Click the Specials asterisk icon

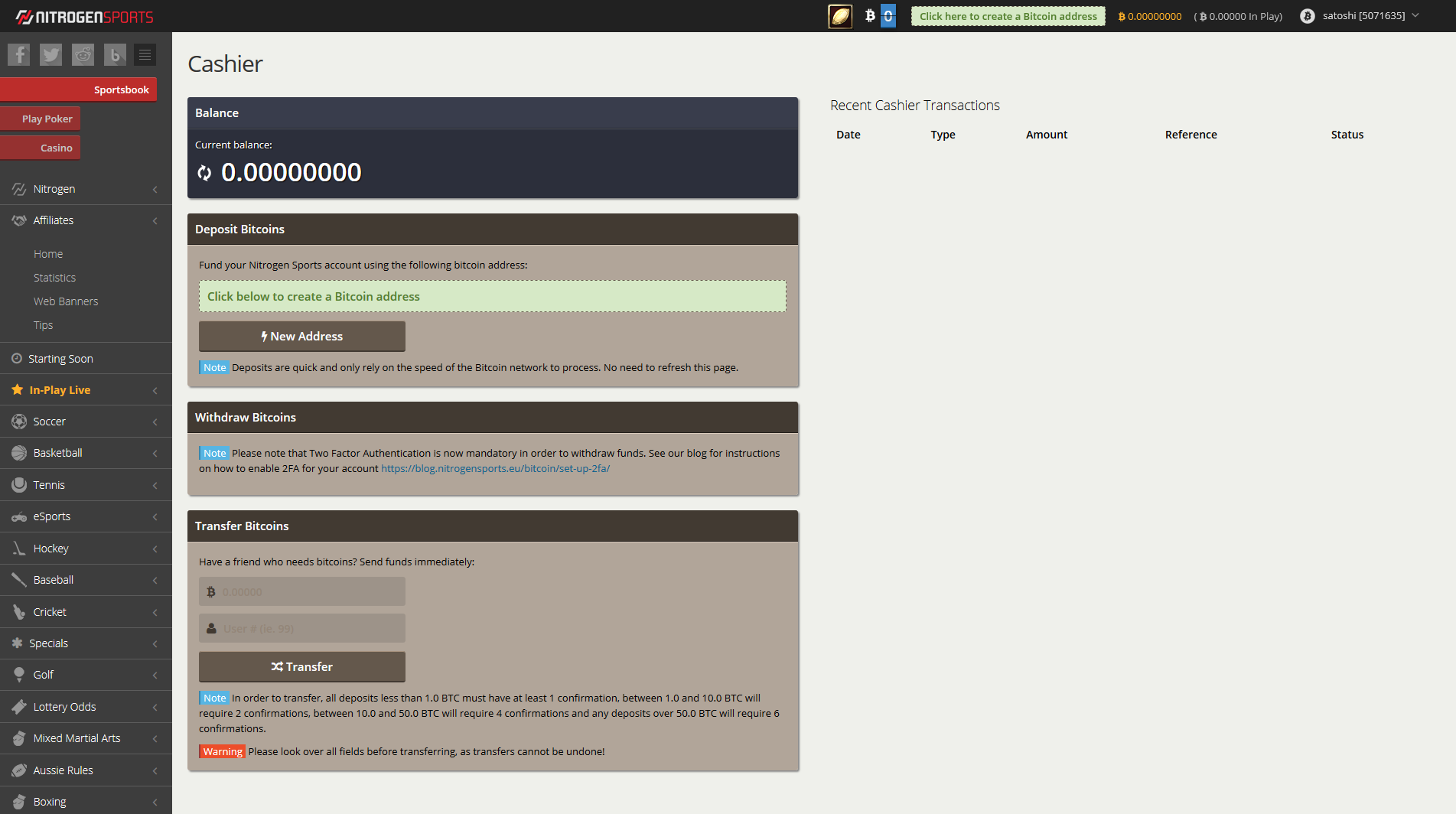pos(17,643)
